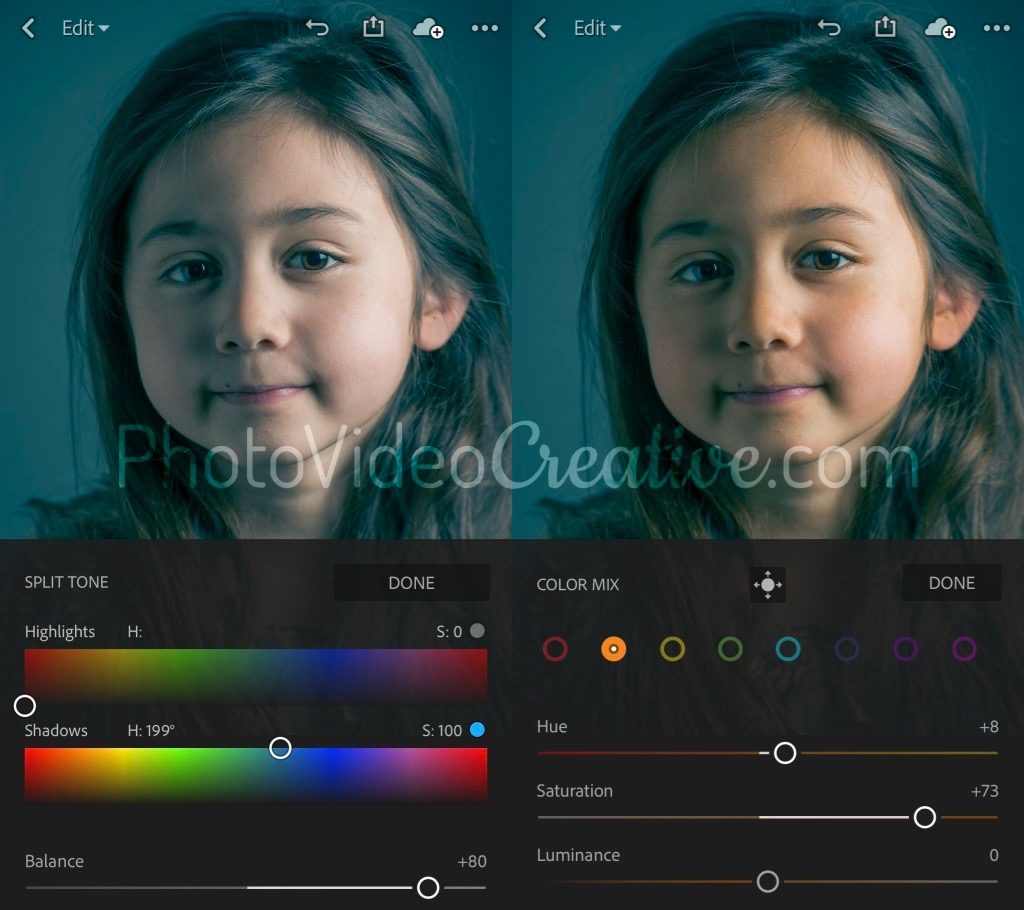The width and height of the screenshot is (1024, 910).
Task: Tap the share icon above the Split Tone photo
Action: 372,28
